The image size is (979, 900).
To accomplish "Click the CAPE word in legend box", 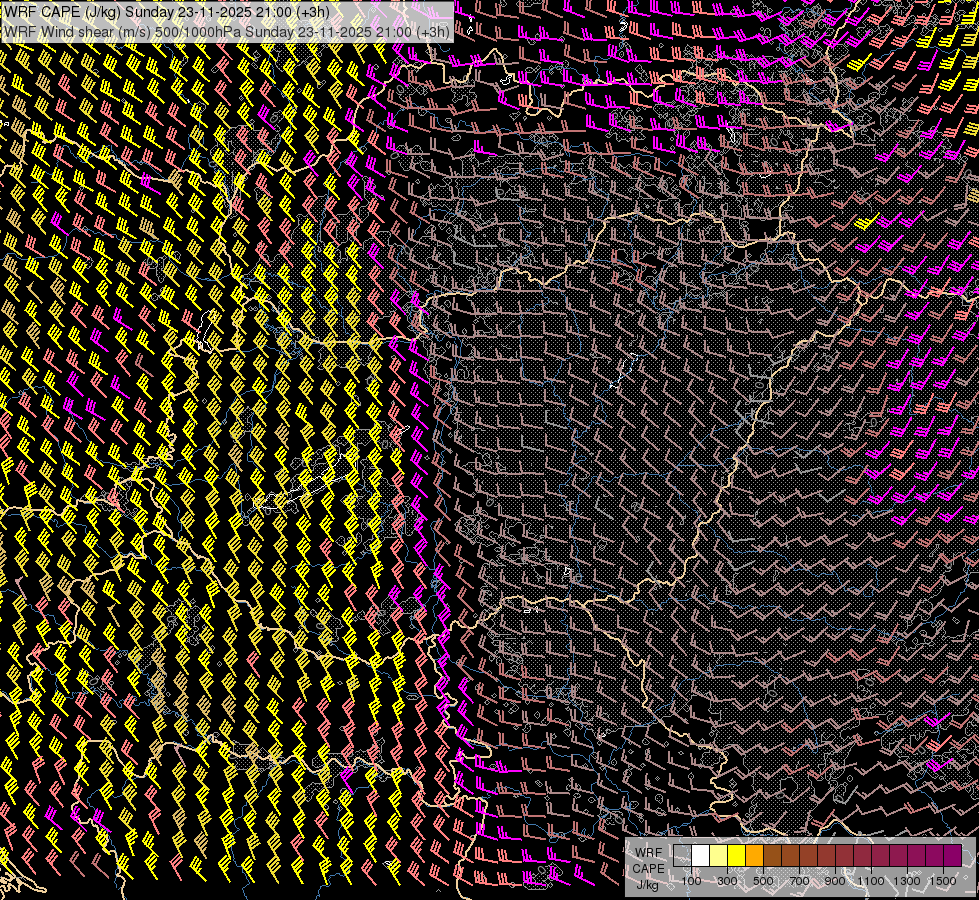I will (648, 868).
